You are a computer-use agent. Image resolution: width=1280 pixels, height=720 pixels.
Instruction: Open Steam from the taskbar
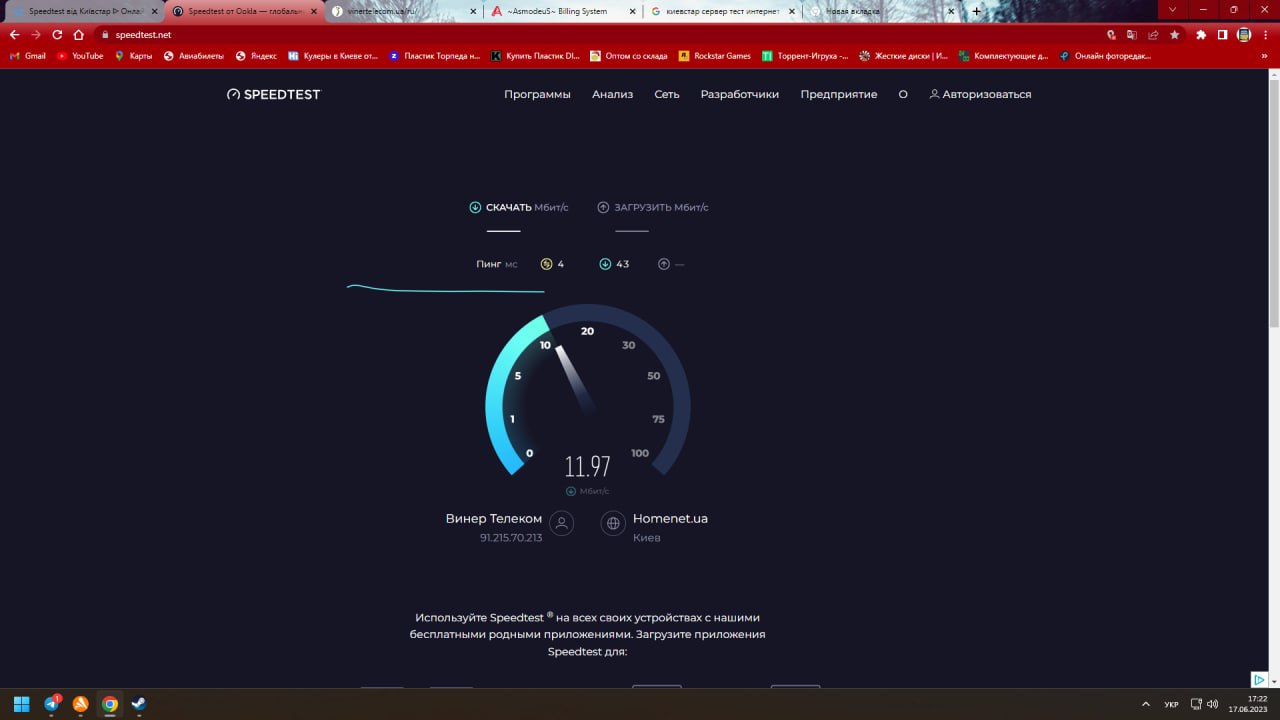pos(139,704)
